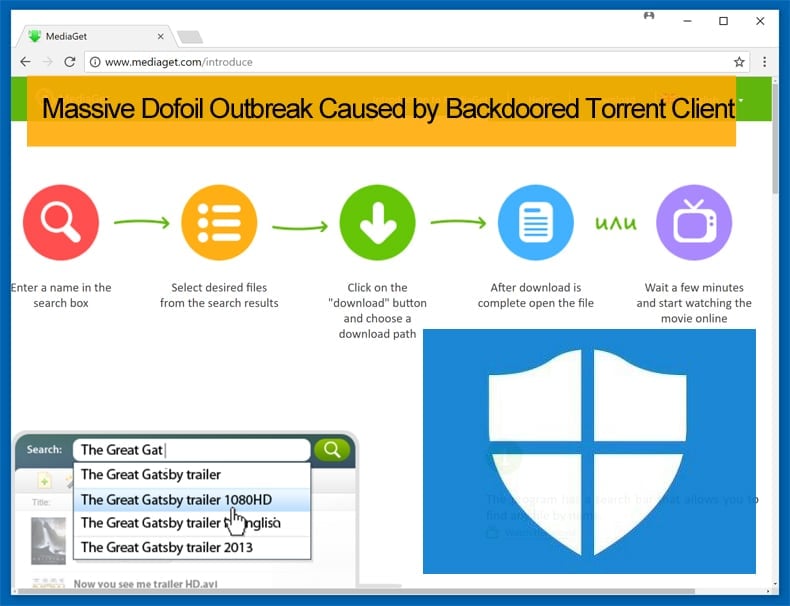Click the search field containing 'The Great Gat'

[x=191, y=449]
